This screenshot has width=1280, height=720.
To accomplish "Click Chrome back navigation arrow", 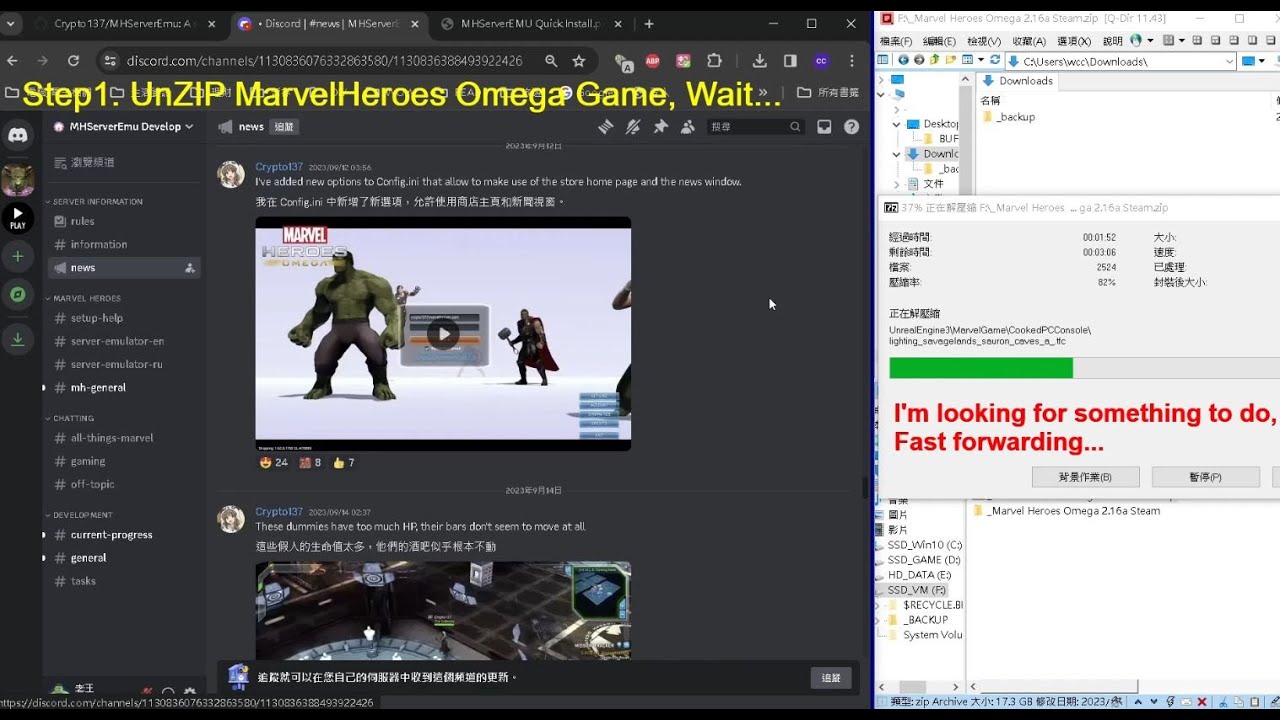I will [x=12, y=61].
